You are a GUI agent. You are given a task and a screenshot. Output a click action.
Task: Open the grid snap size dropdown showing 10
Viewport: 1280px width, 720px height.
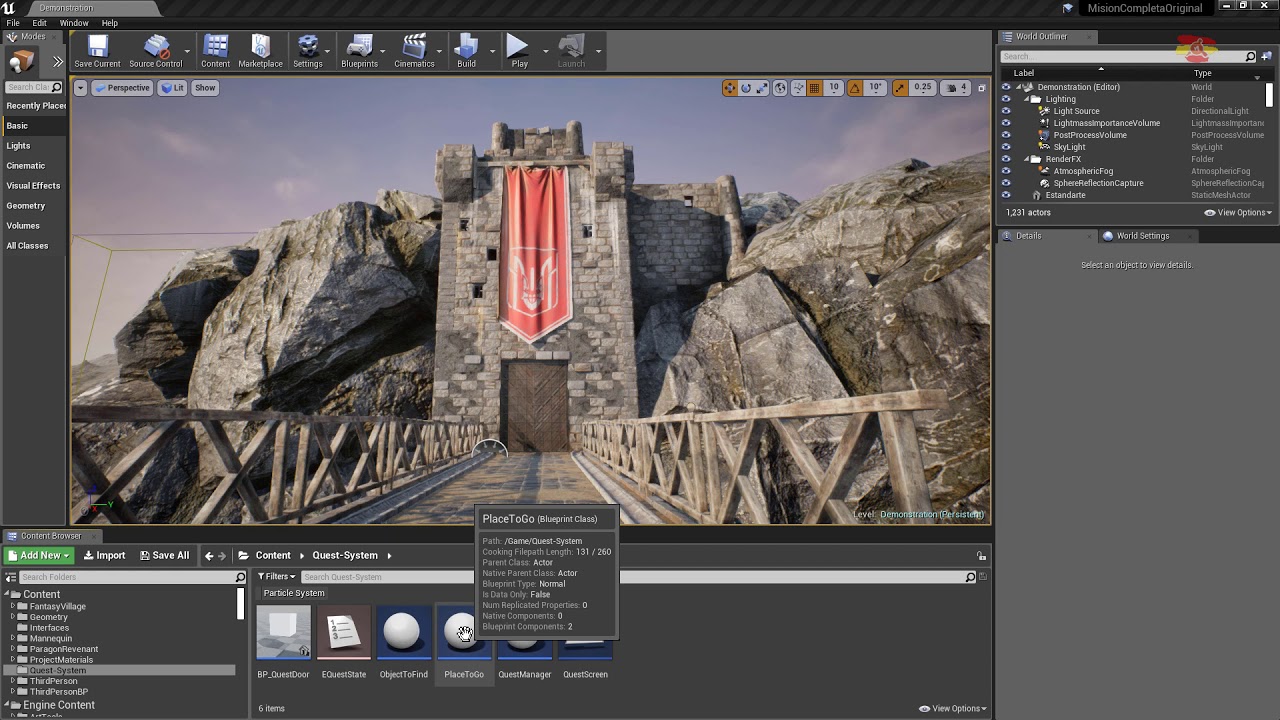(x=834, y=88)
